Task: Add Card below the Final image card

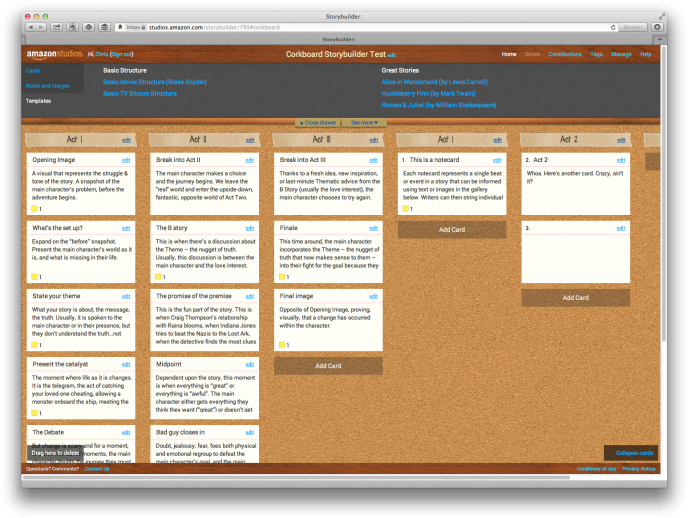Action: [x=328, y=366]
